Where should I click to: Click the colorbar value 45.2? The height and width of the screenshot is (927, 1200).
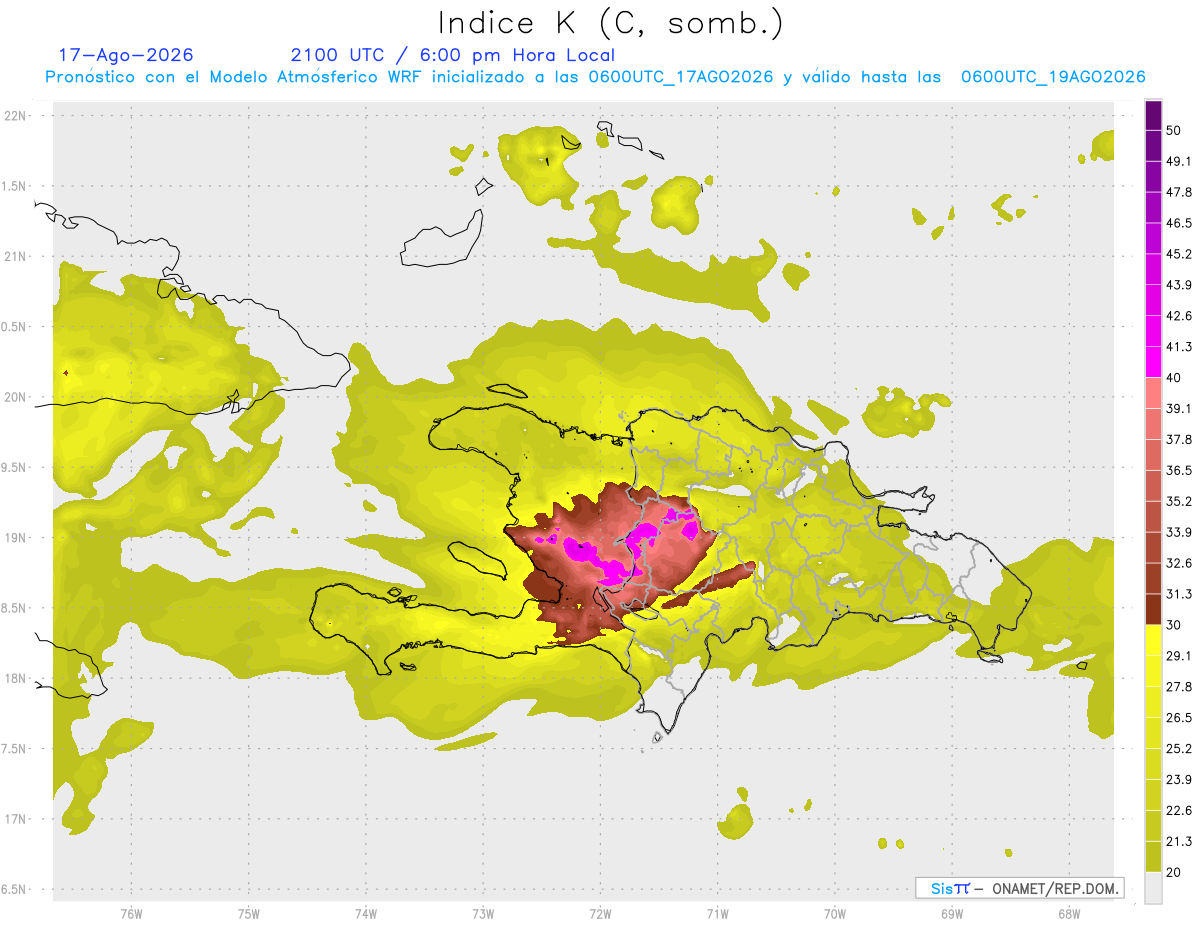point(1179,254)
